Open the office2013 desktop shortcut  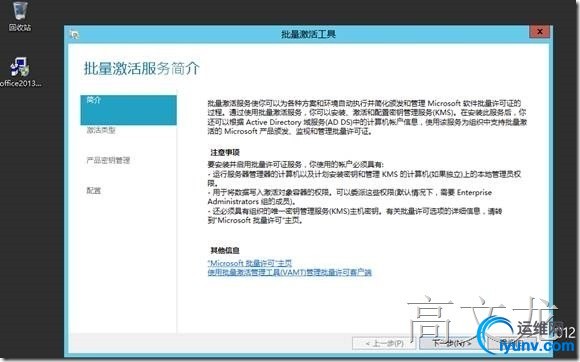20,72
